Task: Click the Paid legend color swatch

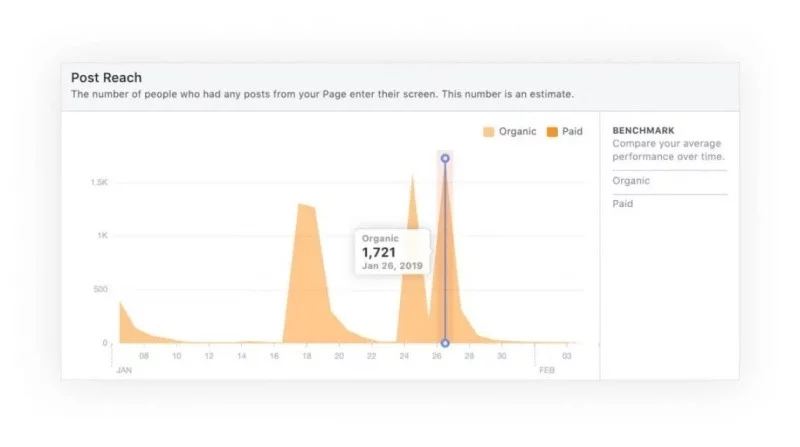Action: pos(553,131)
